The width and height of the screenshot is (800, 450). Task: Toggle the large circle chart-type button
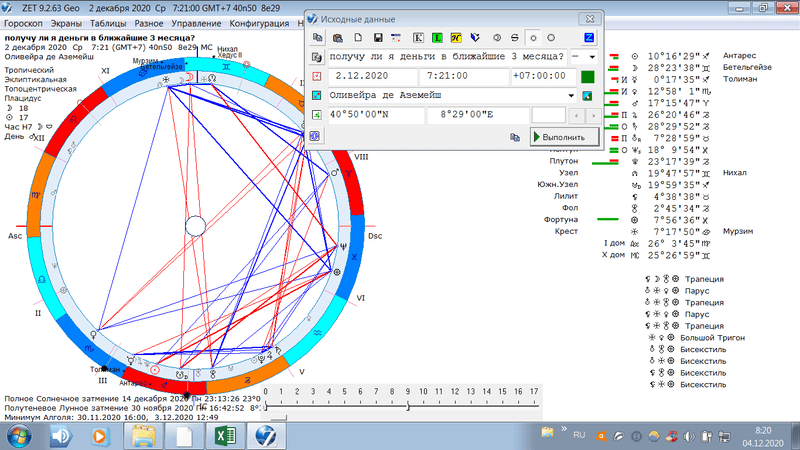[x=550, y=37]
